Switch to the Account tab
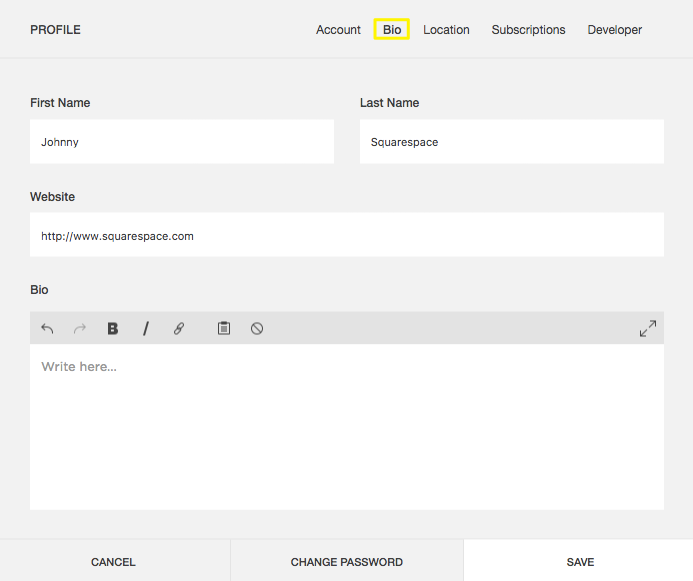Viewport: 693px width, 581px height. pos(338,30)
